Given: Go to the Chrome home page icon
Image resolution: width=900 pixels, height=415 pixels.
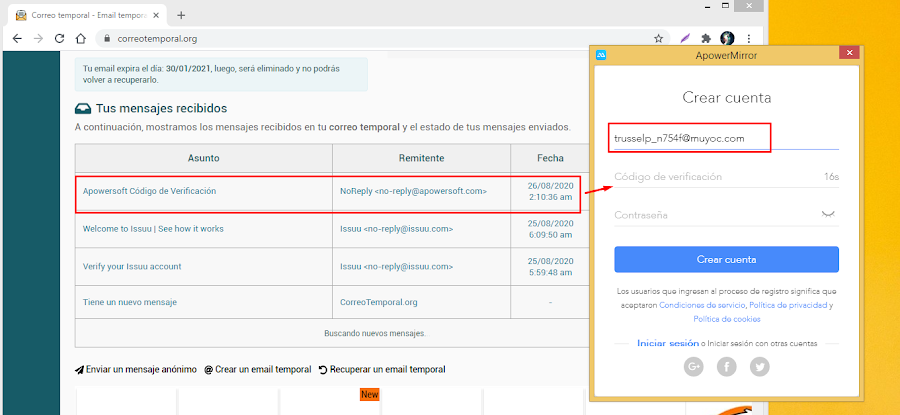Looking at the screenshot, I should pyautogui.click(x=81, y=38).
